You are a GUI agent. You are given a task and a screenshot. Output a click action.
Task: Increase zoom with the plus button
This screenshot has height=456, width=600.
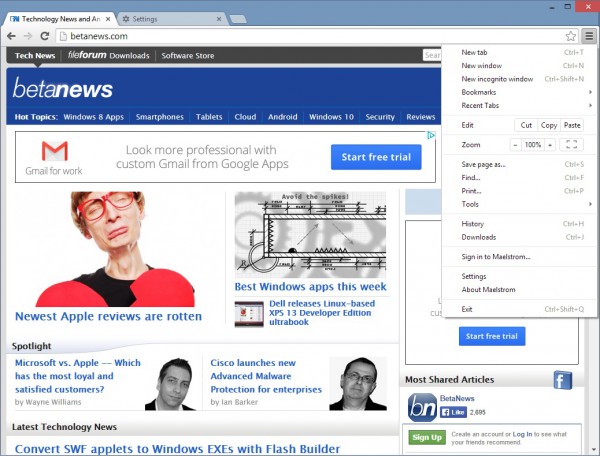coord(550,145)
